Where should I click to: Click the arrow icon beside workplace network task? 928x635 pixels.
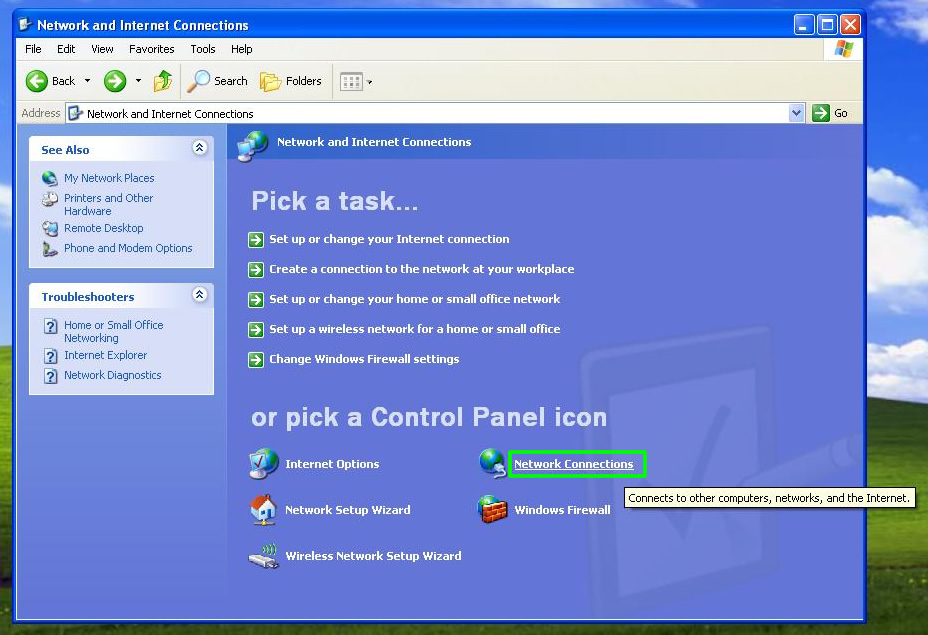(256, 270)
